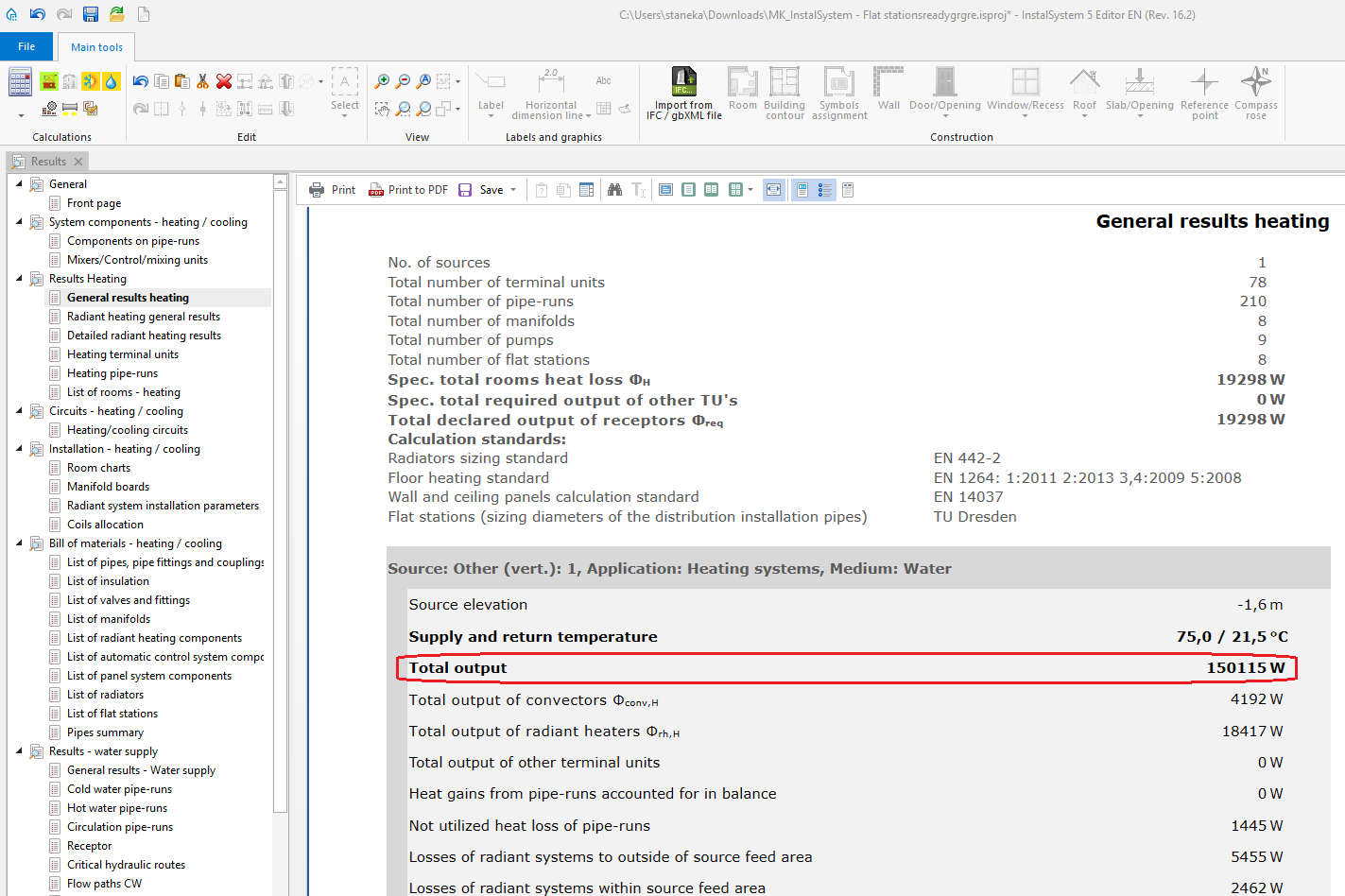This screenshot has height=896, width=1345.
Task: Toggle the fit-to-width view button
Action: click(774, 190)
